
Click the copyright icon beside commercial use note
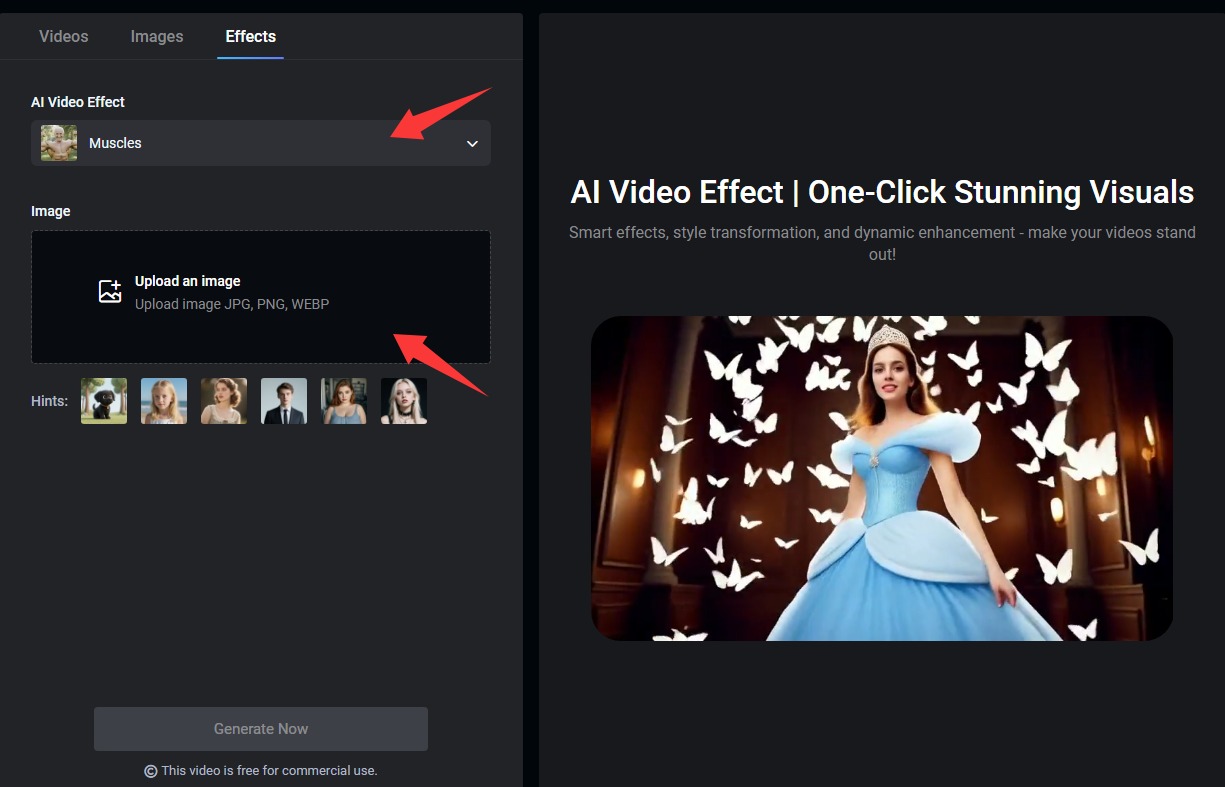151,771
